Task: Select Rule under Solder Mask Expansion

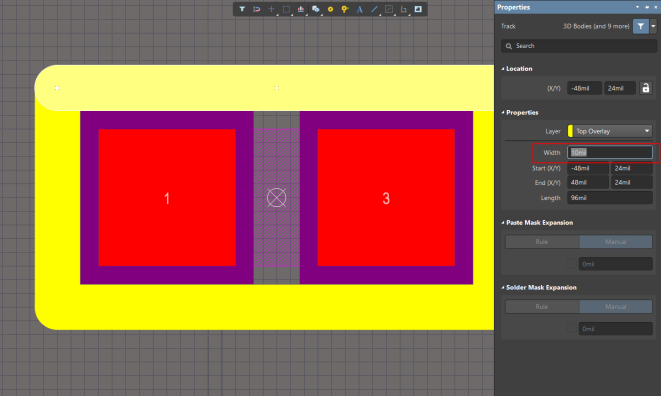Action: (542, 306)
